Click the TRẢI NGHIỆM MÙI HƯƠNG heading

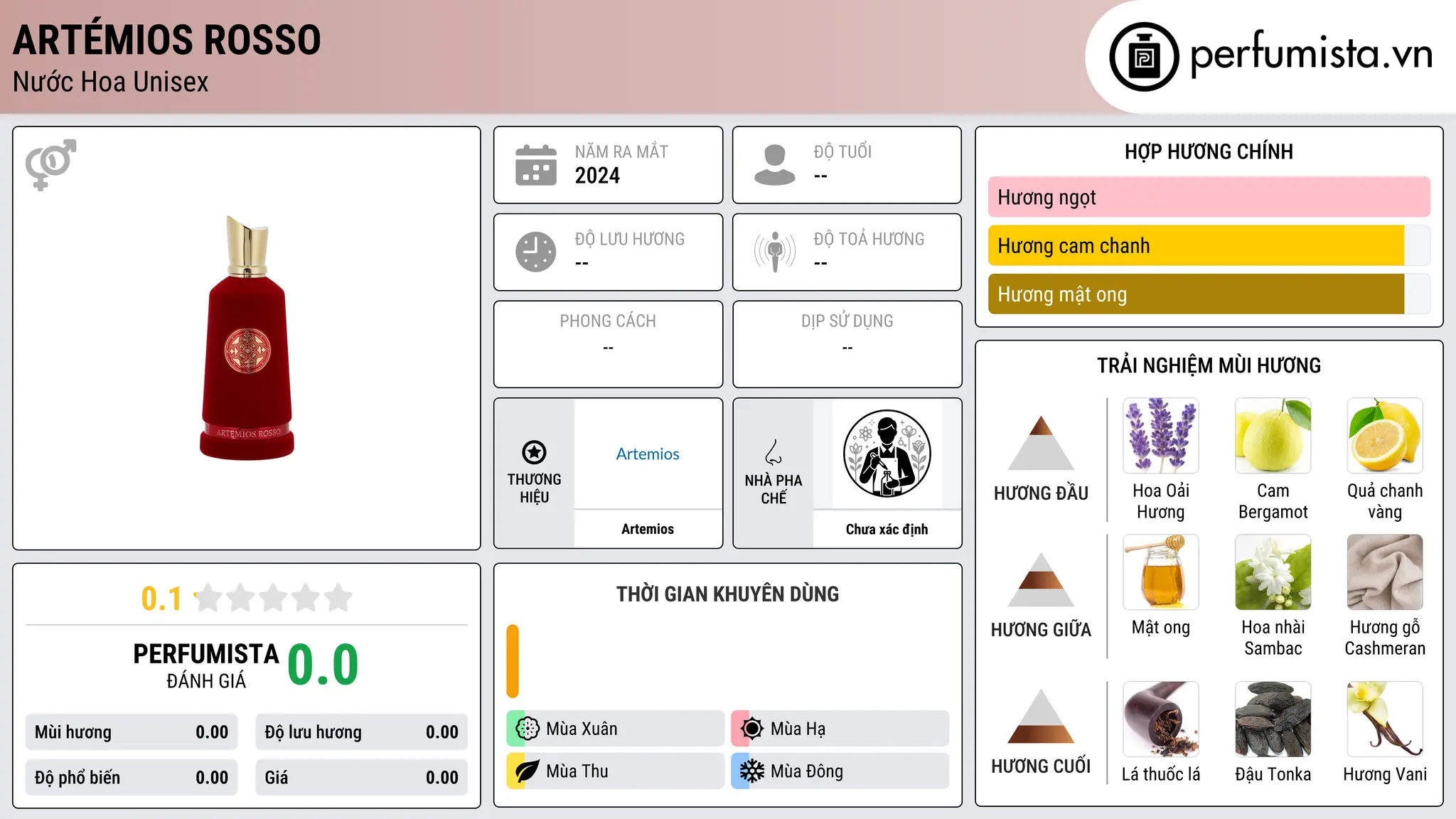1209,365
